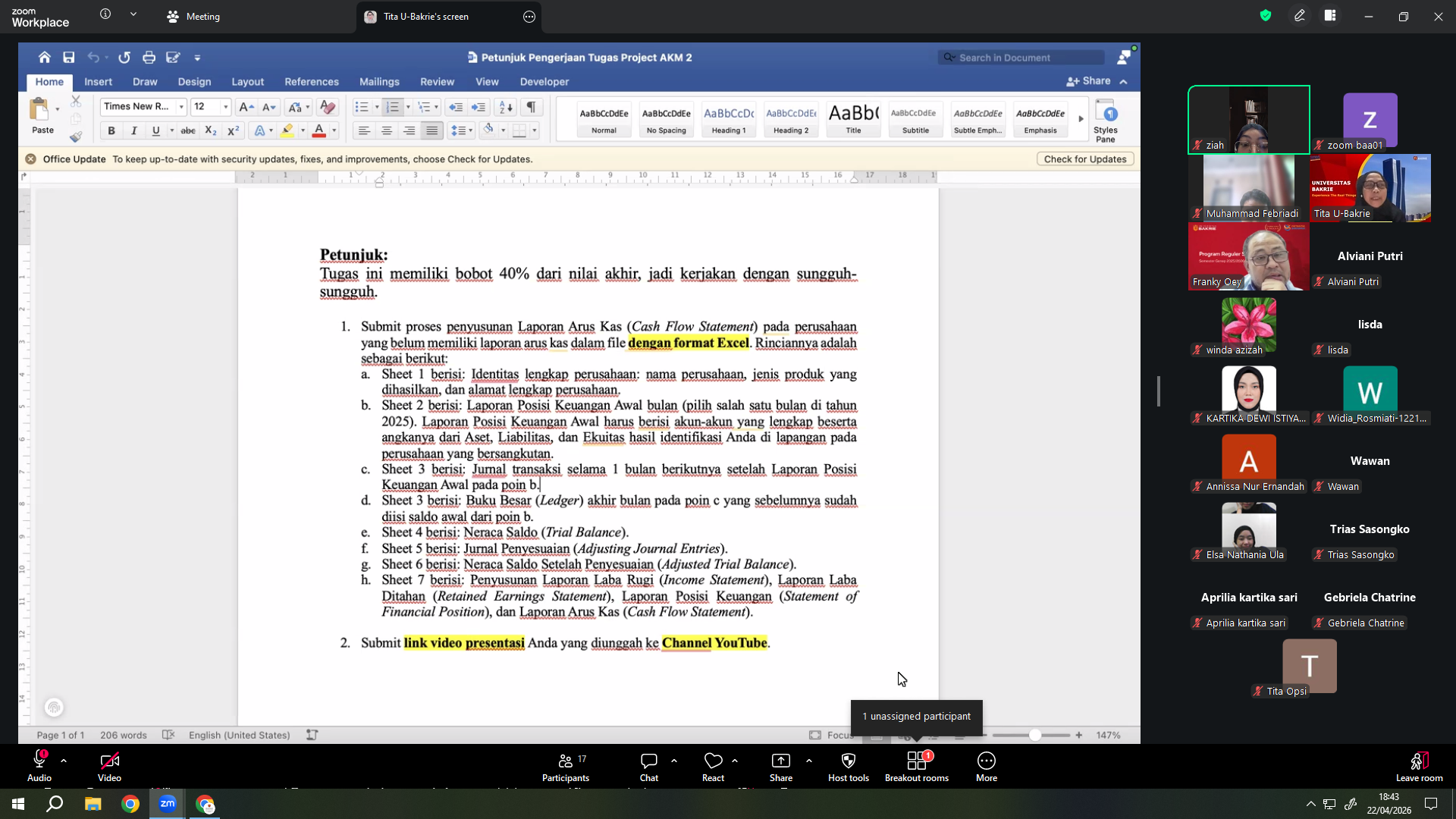Select Franky Oey video thumbnail

(x=1249, y=256)
